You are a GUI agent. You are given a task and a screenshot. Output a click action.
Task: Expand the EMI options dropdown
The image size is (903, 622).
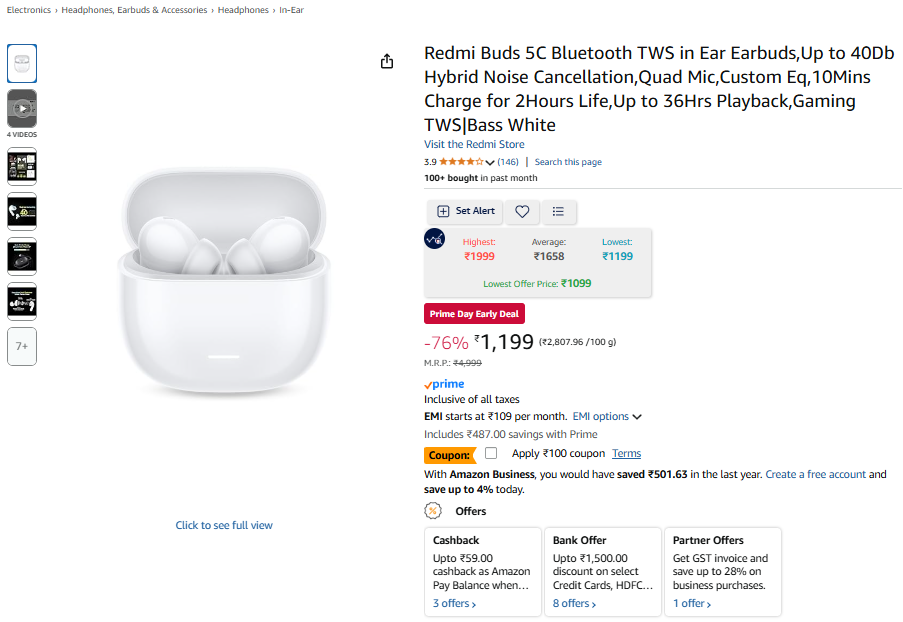pyautogui.click(x=607, y=416)
